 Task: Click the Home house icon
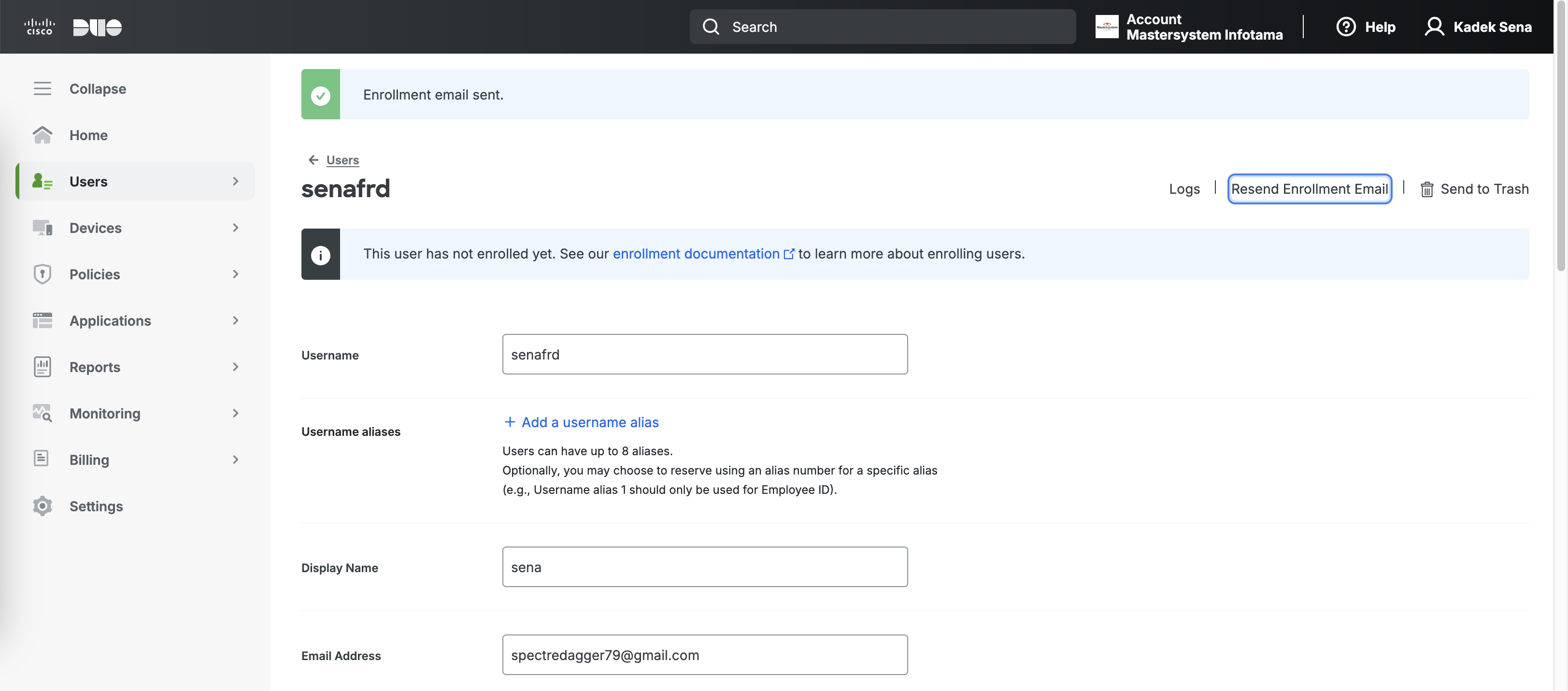coord(42,134)
